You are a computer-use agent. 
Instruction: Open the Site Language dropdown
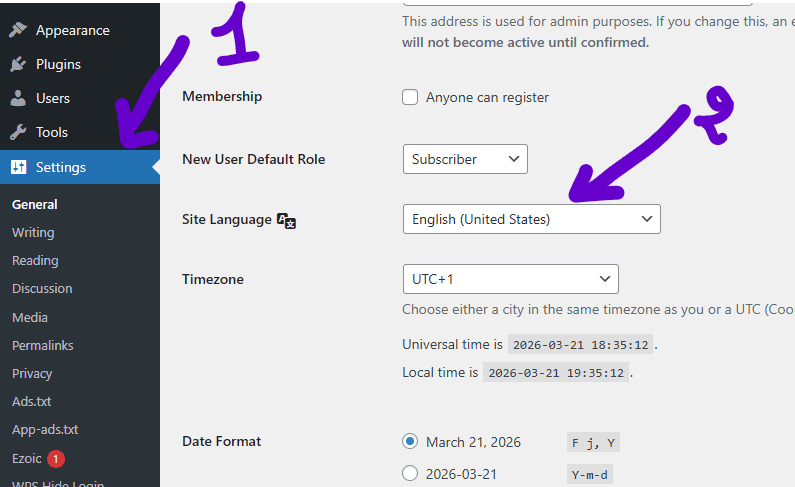point(531,219)
